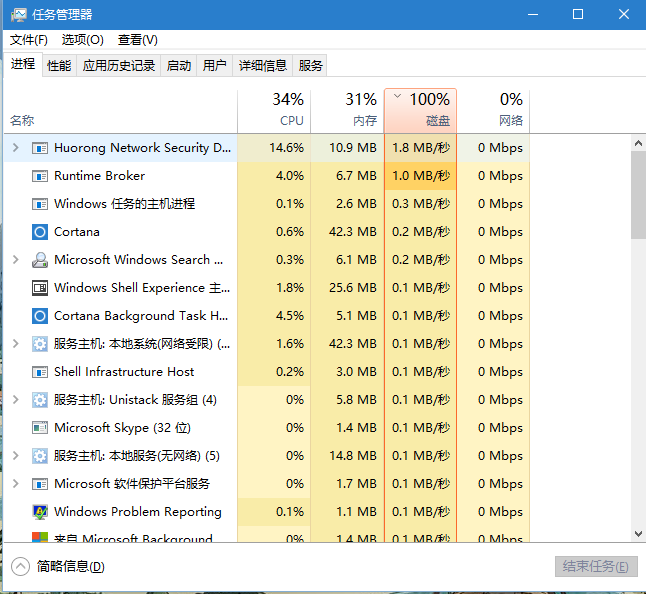Expand 服务主机: Unistack 服务组 (4) entry
Screen dimensions: 646x594
(15, 400)
